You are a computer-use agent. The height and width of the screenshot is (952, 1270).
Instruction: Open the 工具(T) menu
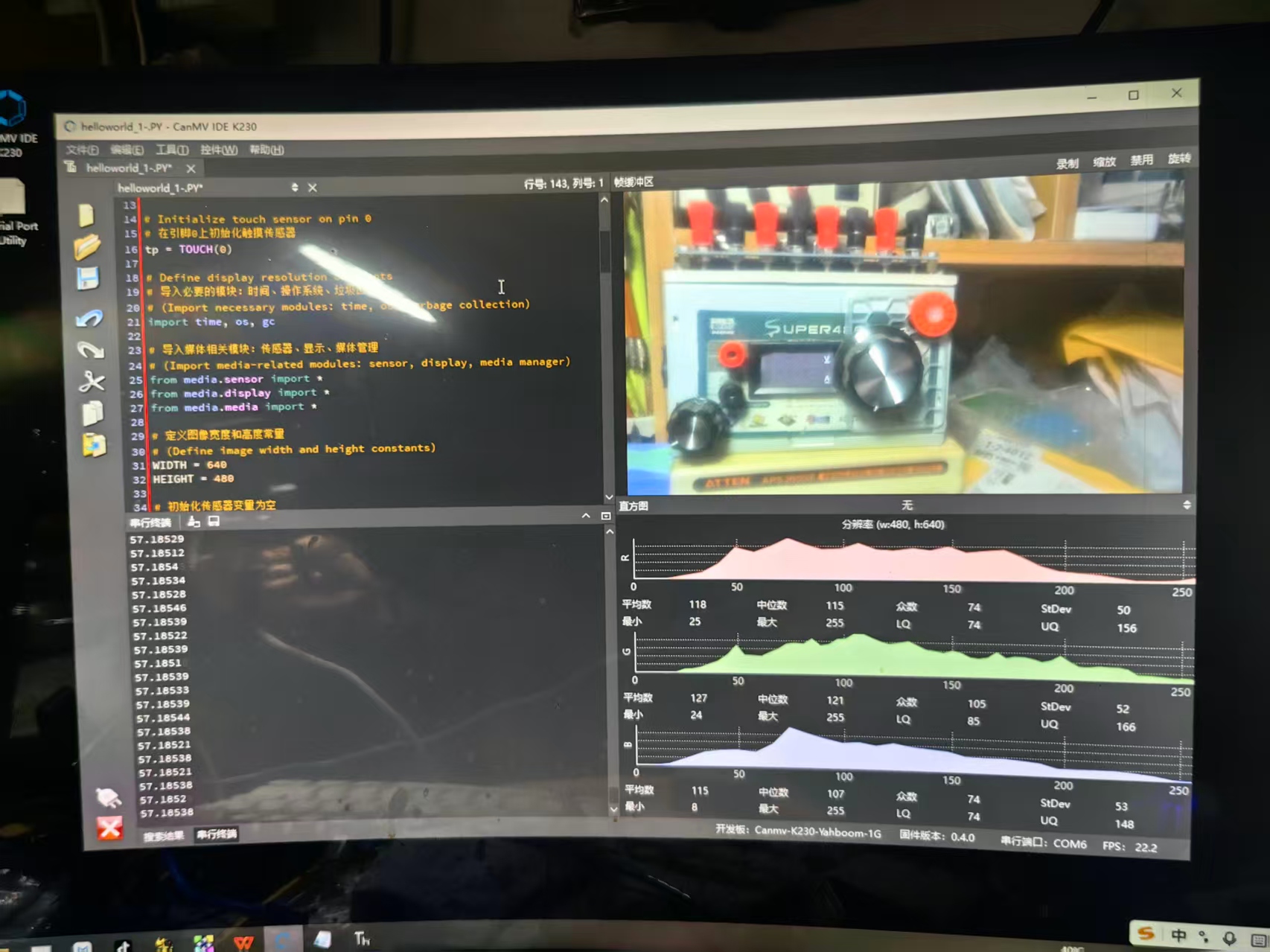(x=172, y=150)
